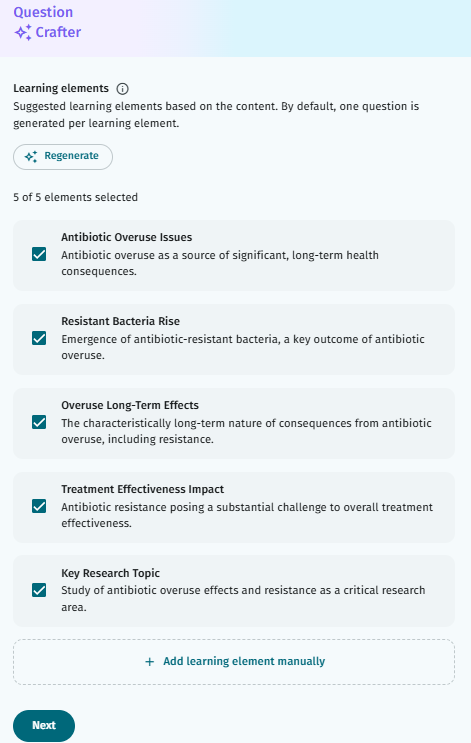
Task: Click the Key Research Topic card description
Action: 243,598
